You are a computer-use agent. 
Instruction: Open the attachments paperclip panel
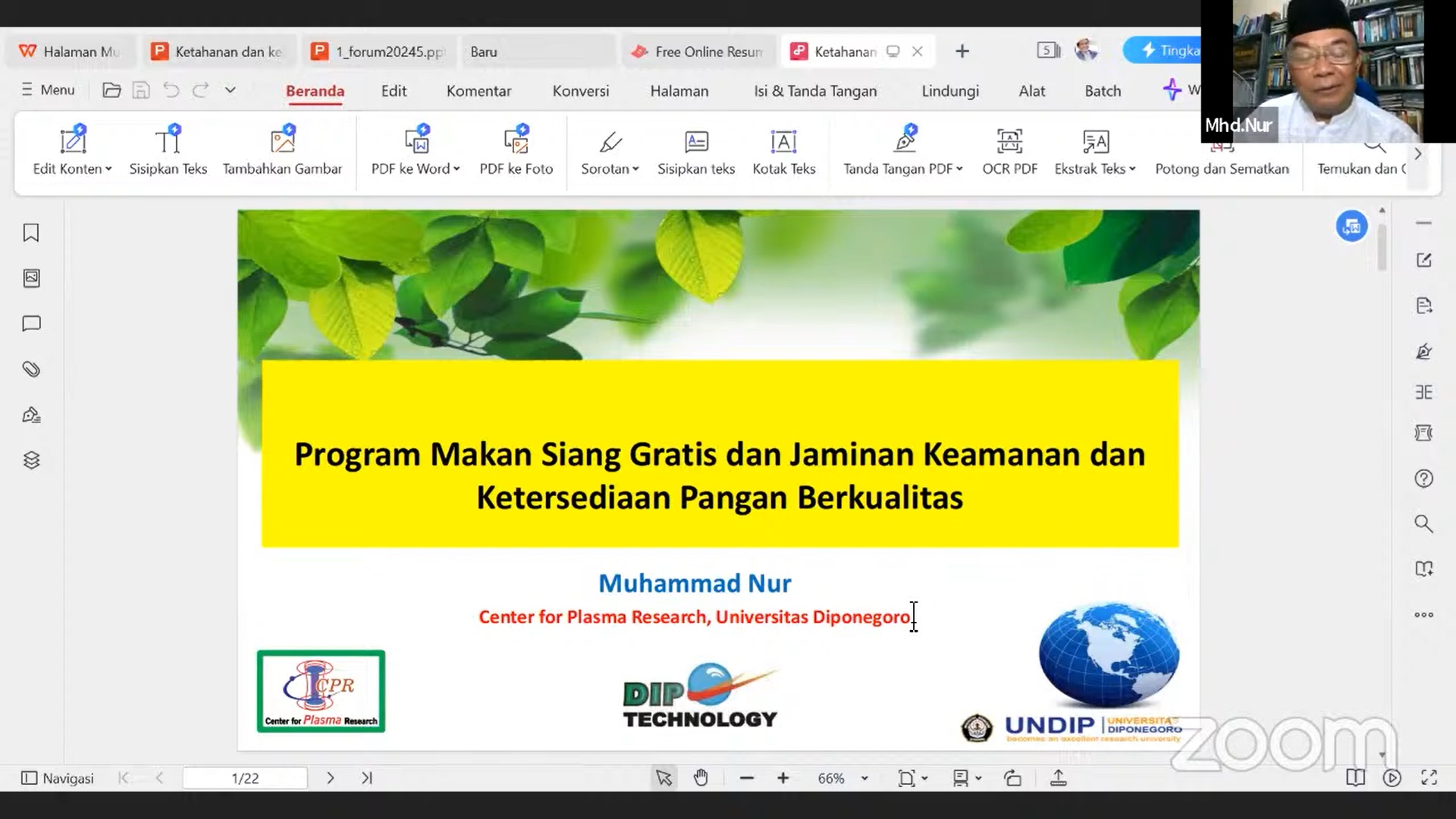click(31, 369)
